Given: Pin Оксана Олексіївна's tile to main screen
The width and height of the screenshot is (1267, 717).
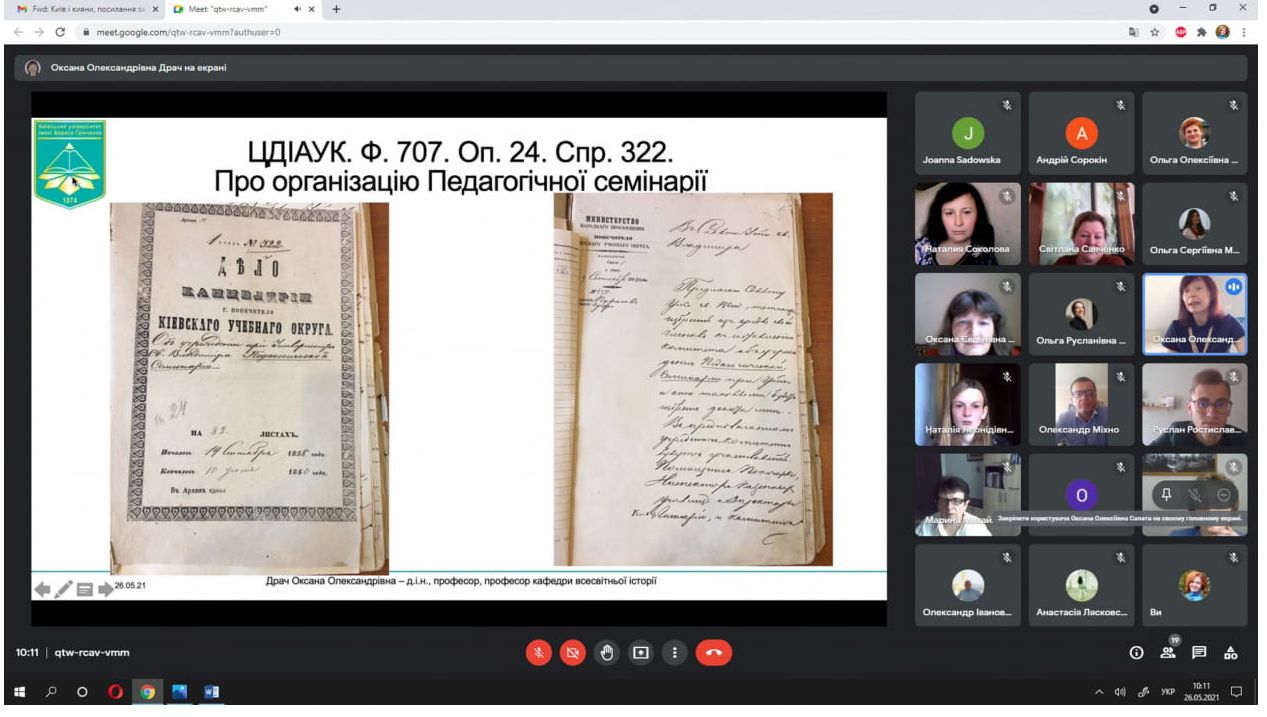Looking at the screenshot, I should click(1166, 494).
